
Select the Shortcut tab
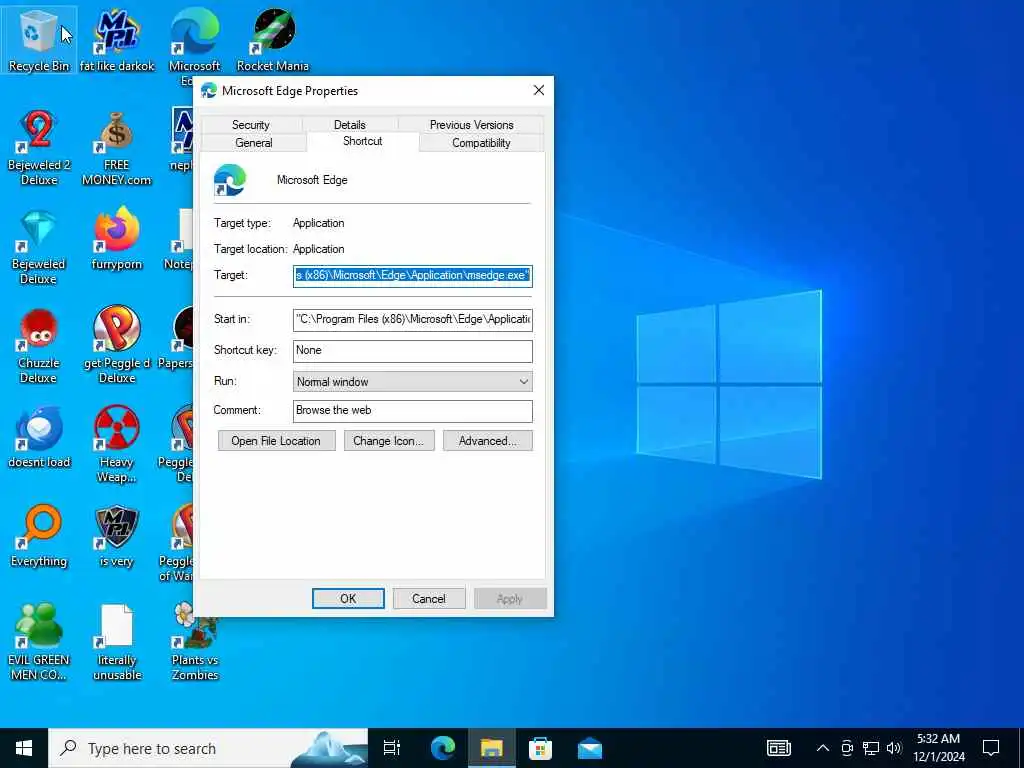[x=362, y=141]
